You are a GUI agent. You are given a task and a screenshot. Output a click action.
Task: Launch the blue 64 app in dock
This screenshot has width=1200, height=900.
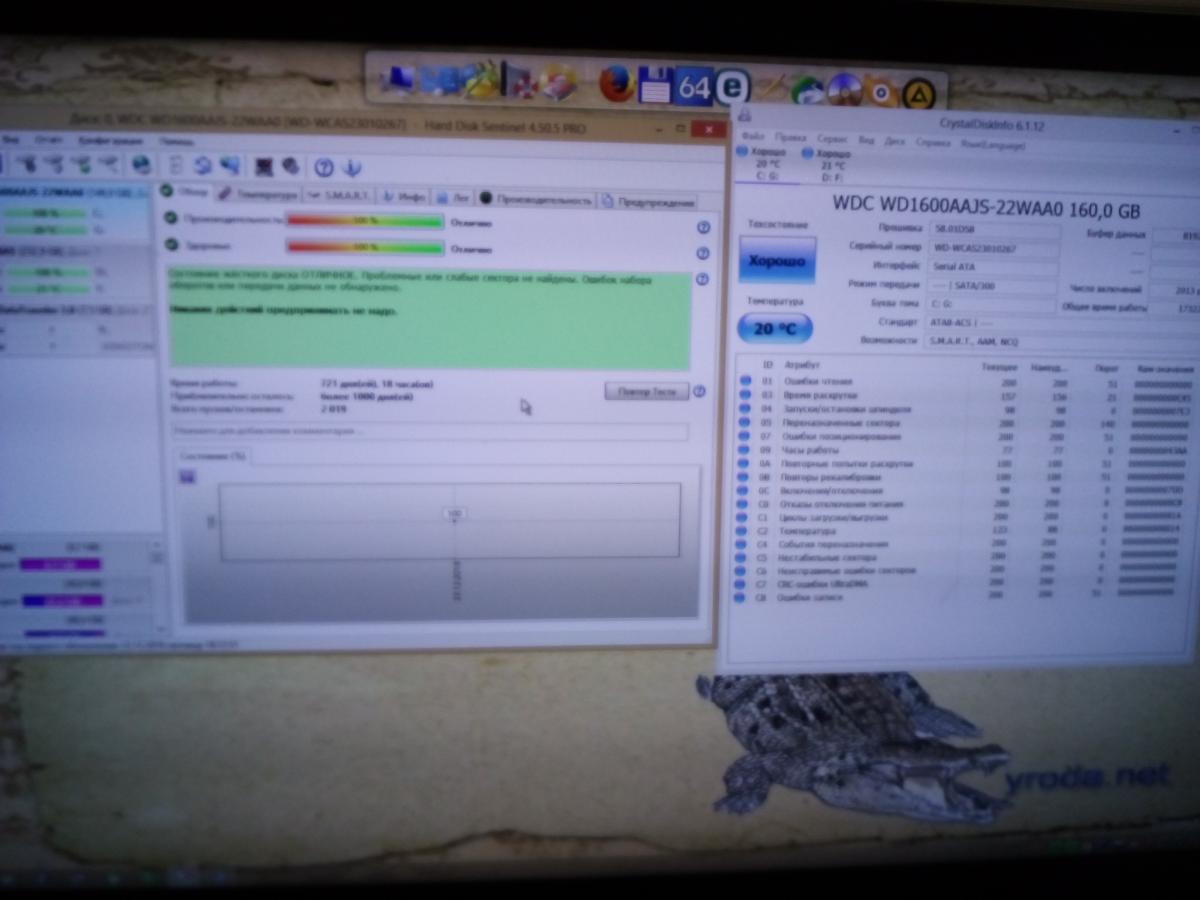pyautogui.click(x=693, y=86)
